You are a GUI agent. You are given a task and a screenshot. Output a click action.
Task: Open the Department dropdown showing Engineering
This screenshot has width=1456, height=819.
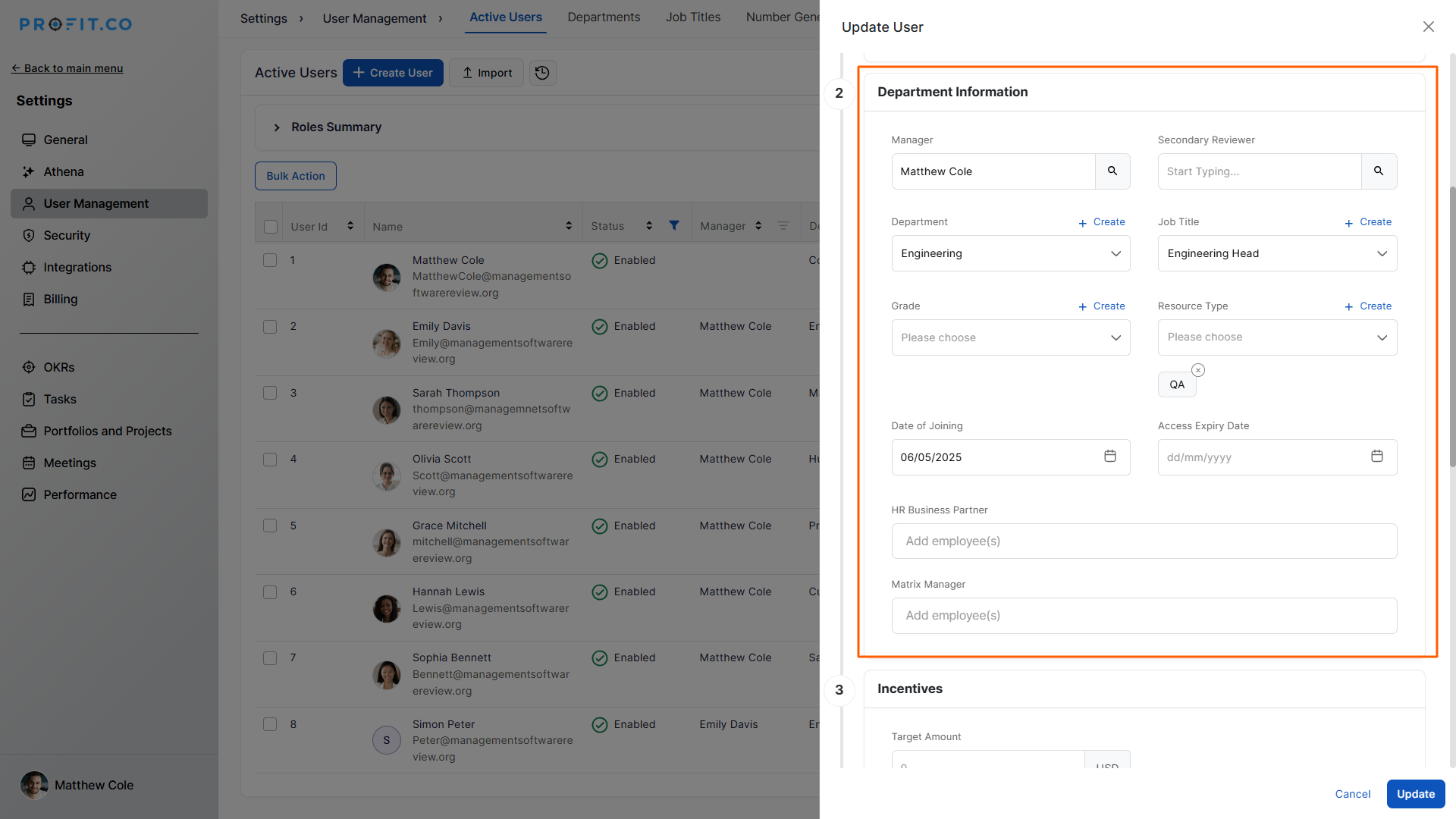pos(1010,253)
